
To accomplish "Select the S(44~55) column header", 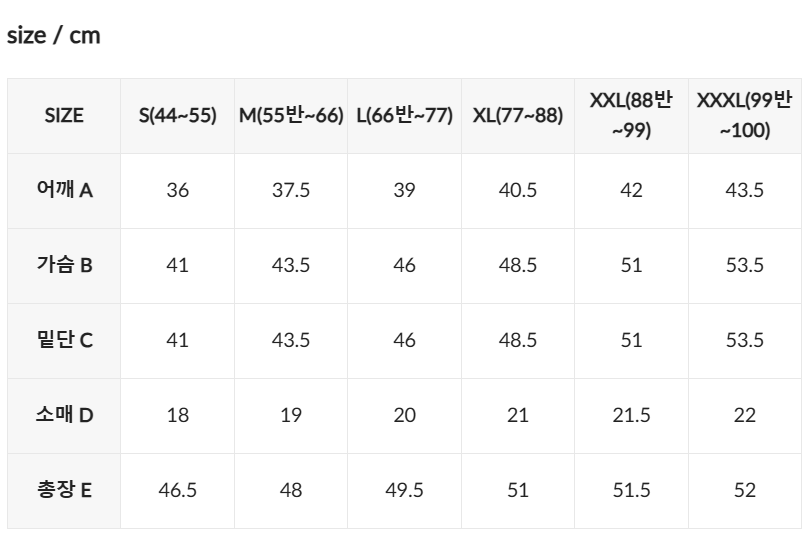I will click(178, 116).
